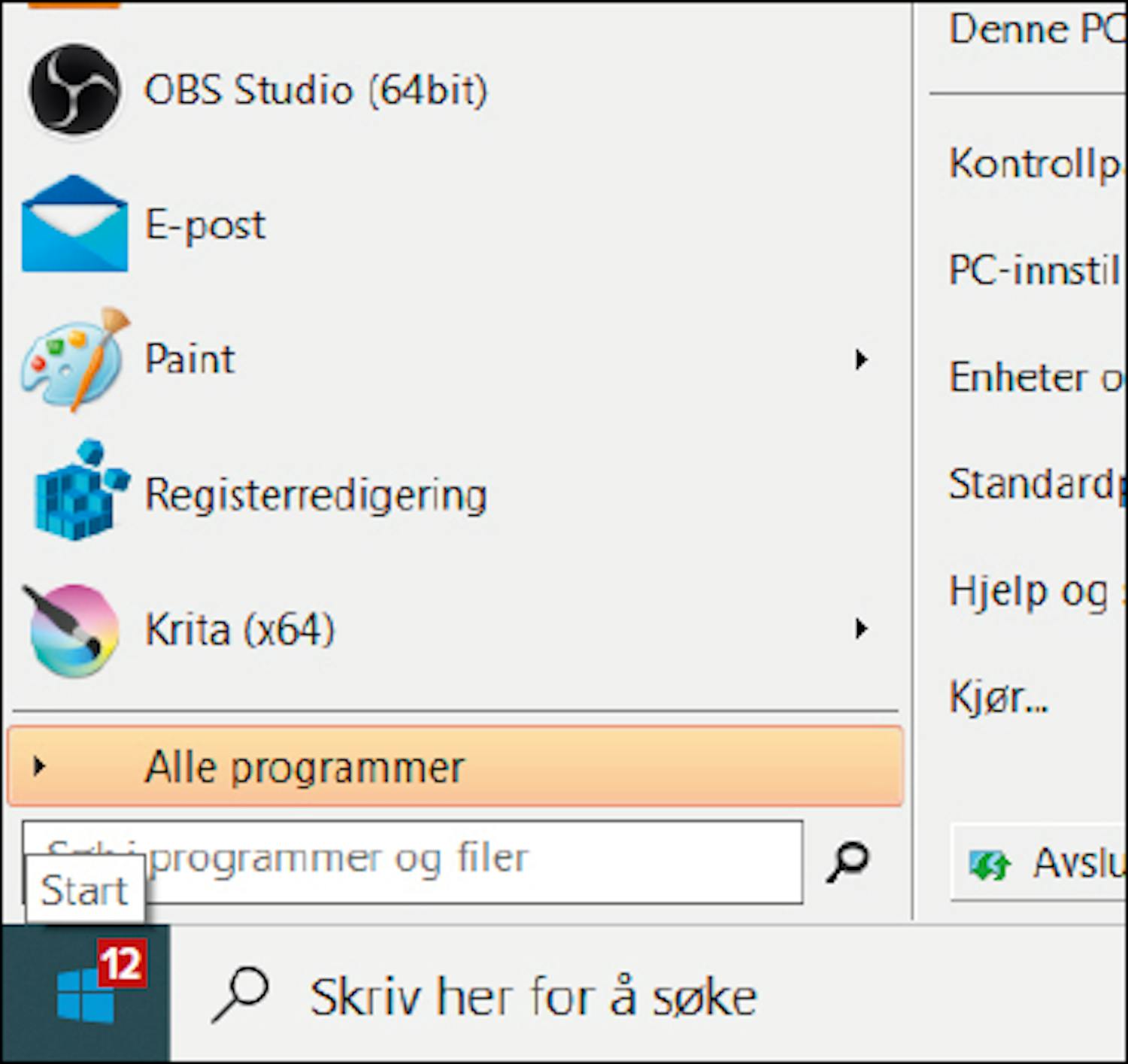Click the E-post envelope icon
Screen dimensions: 1128x1064
pyautogui.click(x=74, y=224)
